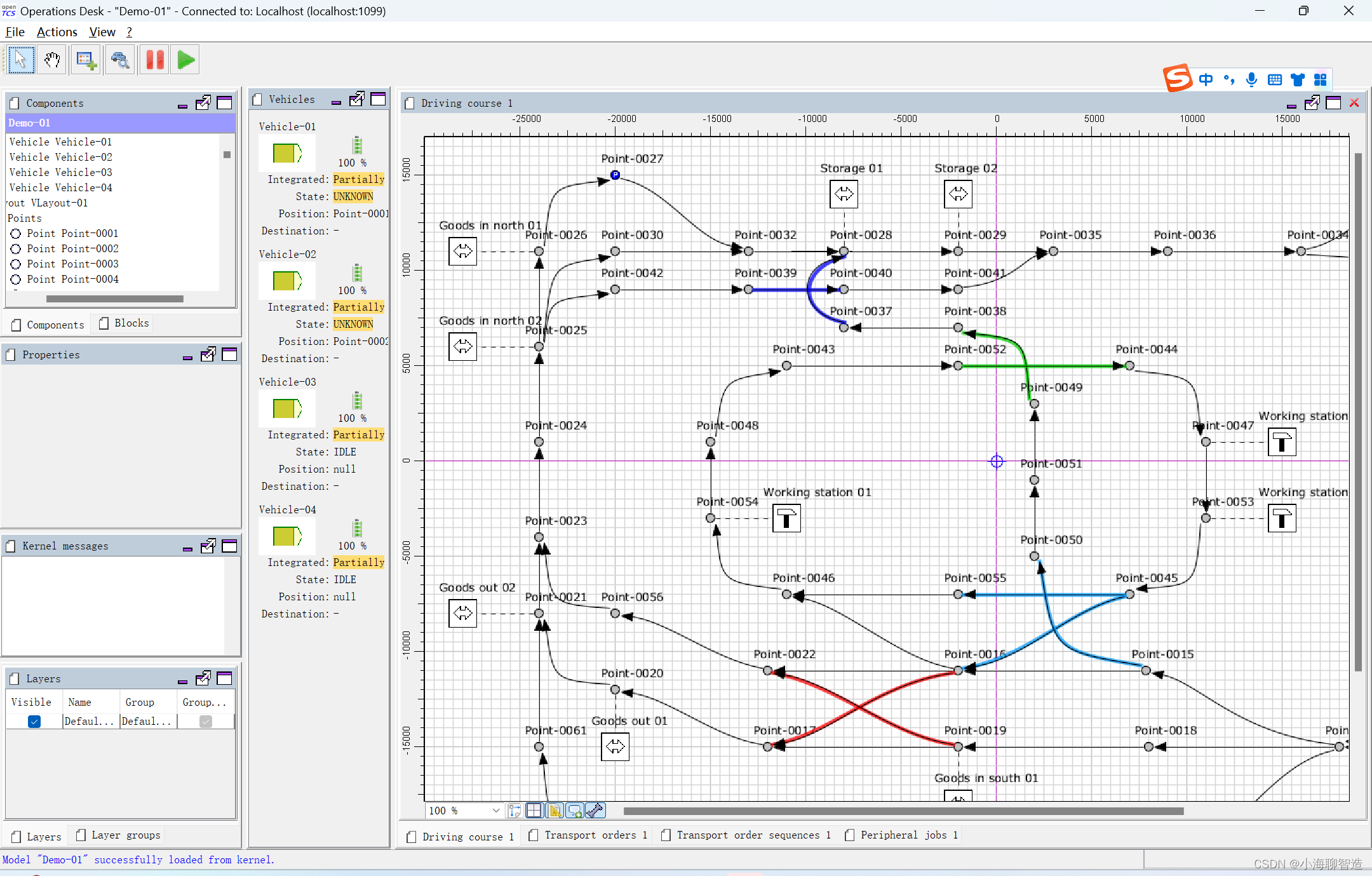Image resolution: width=1372 pixels, height=876 pixels.
Task: Click the create transport order icon
Action: (86, 60)
